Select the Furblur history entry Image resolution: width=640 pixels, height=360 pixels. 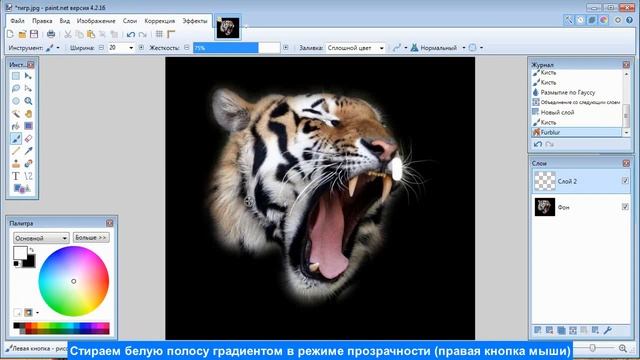[x=577, y=132]
